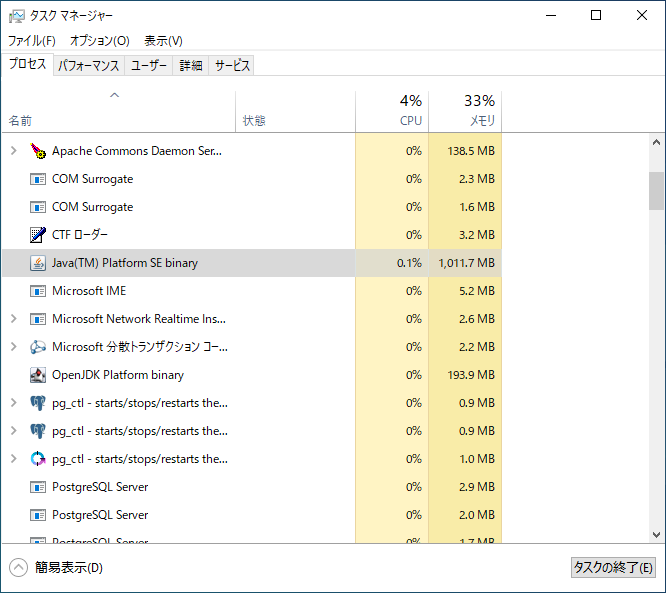Image resolution: width=666 pixels, height=593 pixels.
Task: Click the 簡易表示 up-arrow circle icon
Action: coord(18,568)
